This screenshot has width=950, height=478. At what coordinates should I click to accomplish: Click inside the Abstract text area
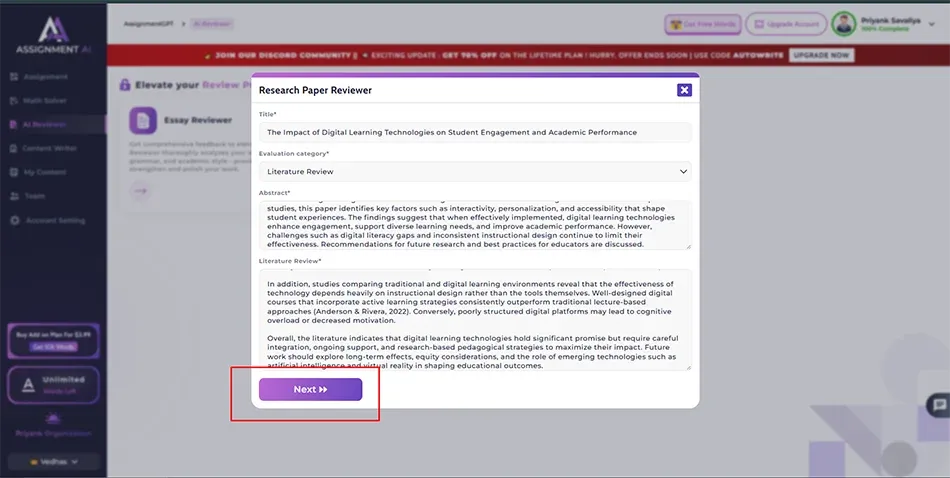point(475,225)
